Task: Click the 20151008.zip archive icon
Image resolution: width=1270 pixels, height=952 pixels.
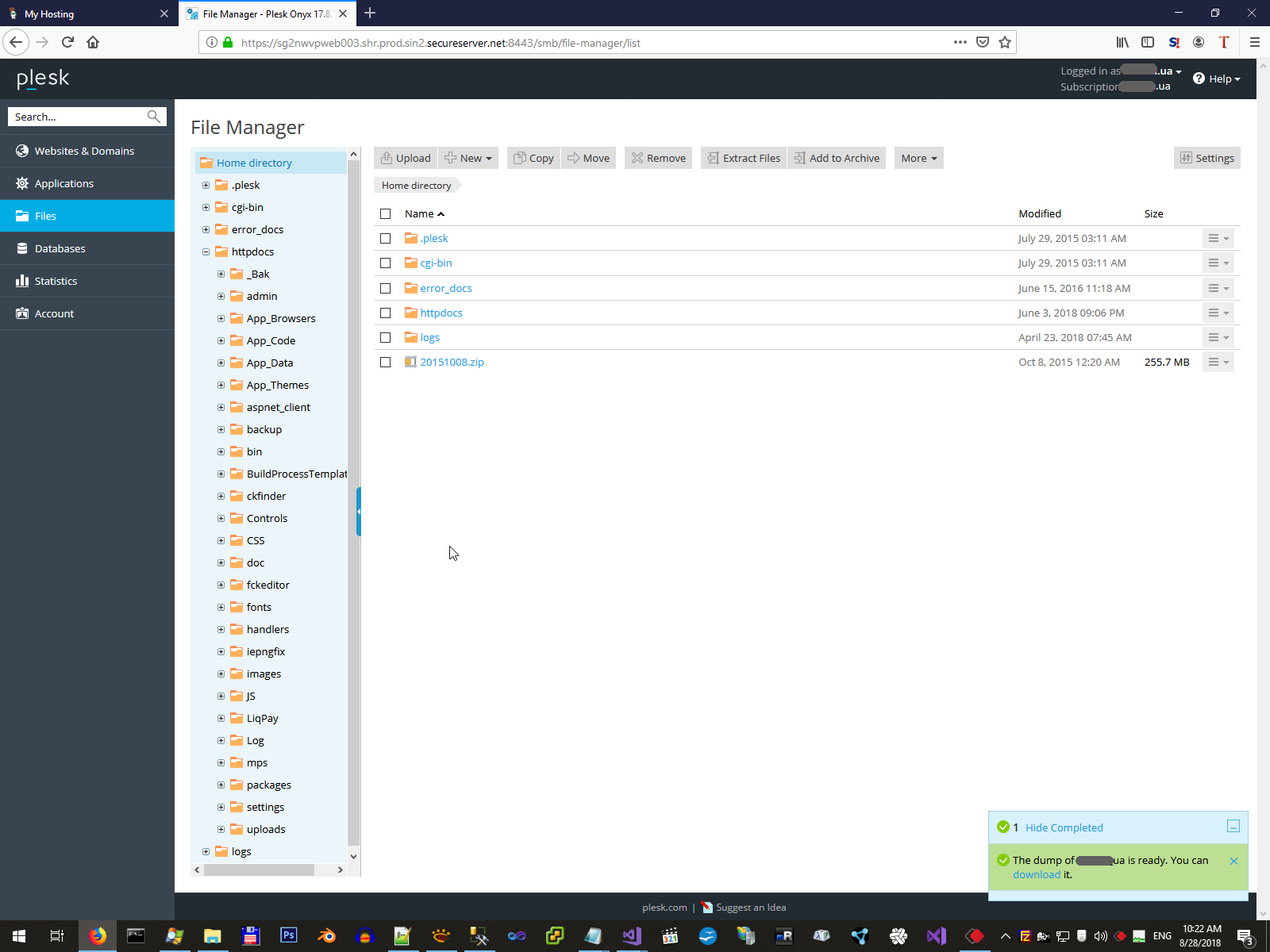Action: pos(410,362)
